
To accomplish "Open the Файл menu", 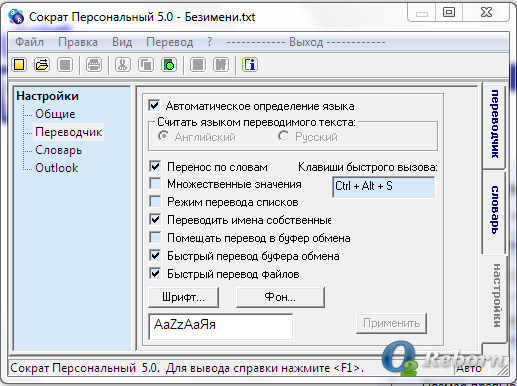I will [29, 42].
